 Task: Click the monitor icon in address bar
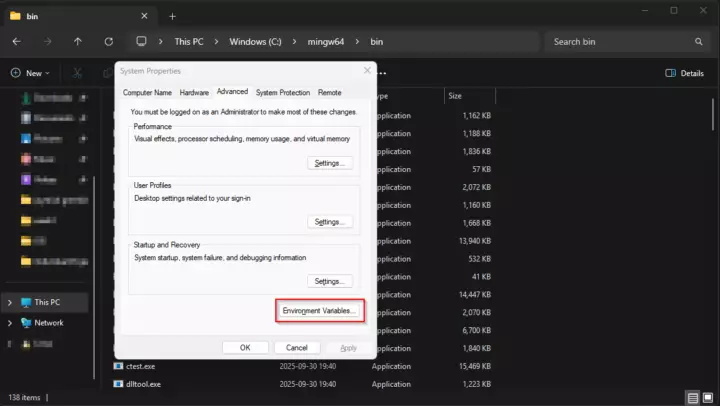click(142, 42)
